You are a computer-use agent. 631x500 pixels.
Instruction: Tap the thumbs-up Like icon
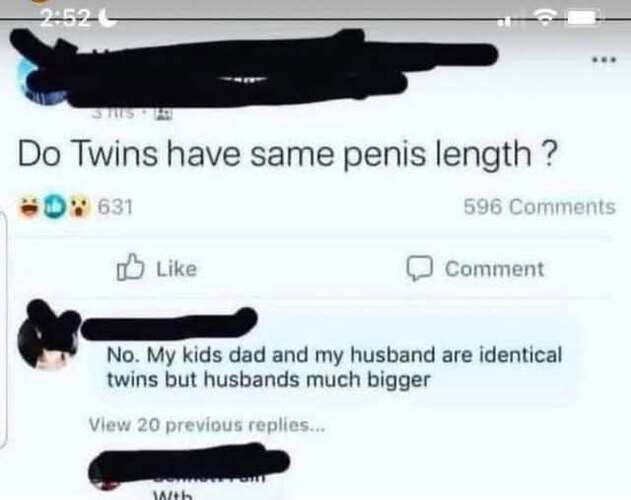pos(130,267)
